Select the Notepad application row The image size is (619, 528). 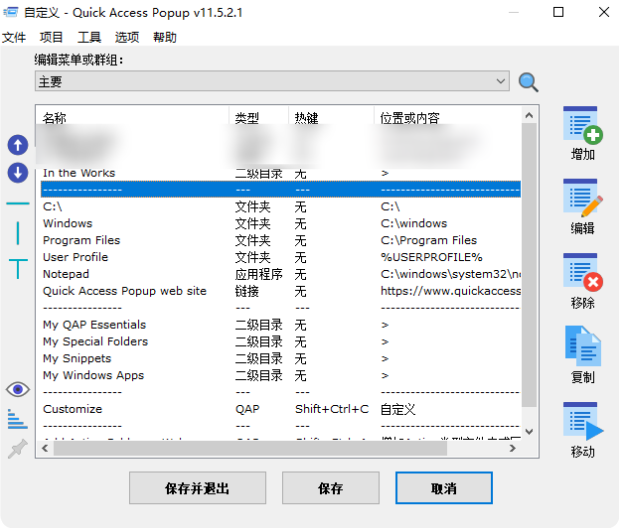pyautogui.click(x=281, y=274)
